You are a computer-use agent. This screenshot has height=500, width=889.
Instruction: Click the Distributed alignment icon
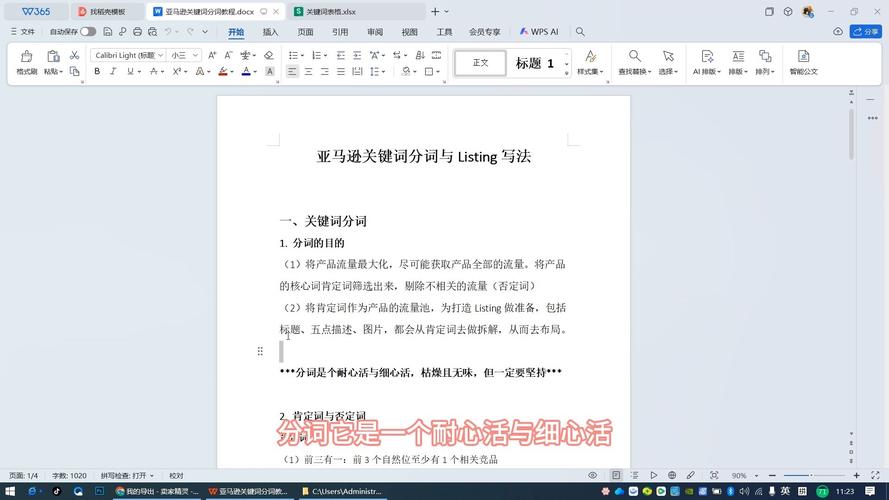point(357,71)
